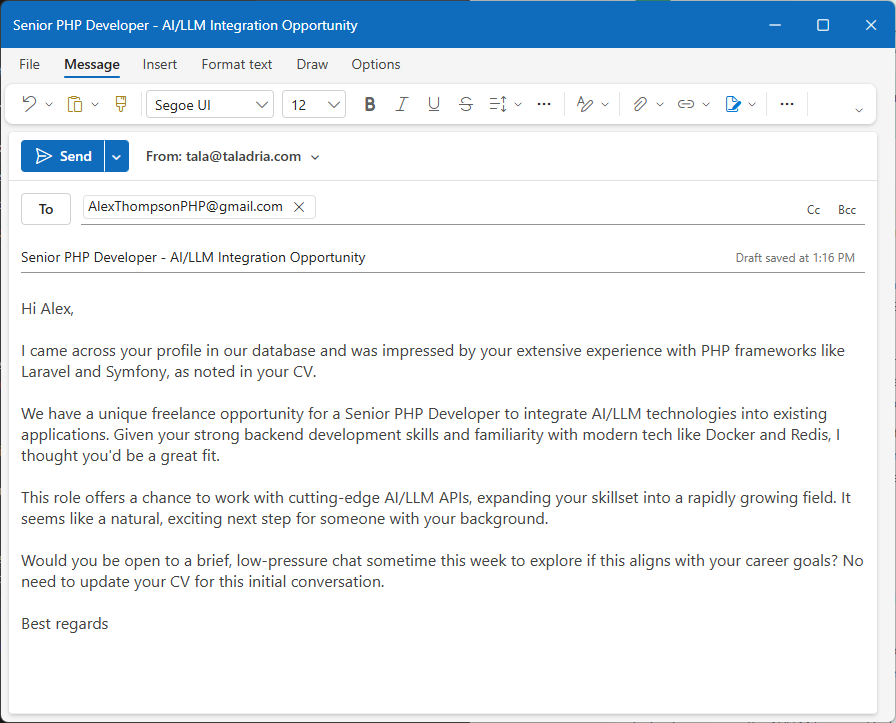Select the Undo icon

[30, 104]
